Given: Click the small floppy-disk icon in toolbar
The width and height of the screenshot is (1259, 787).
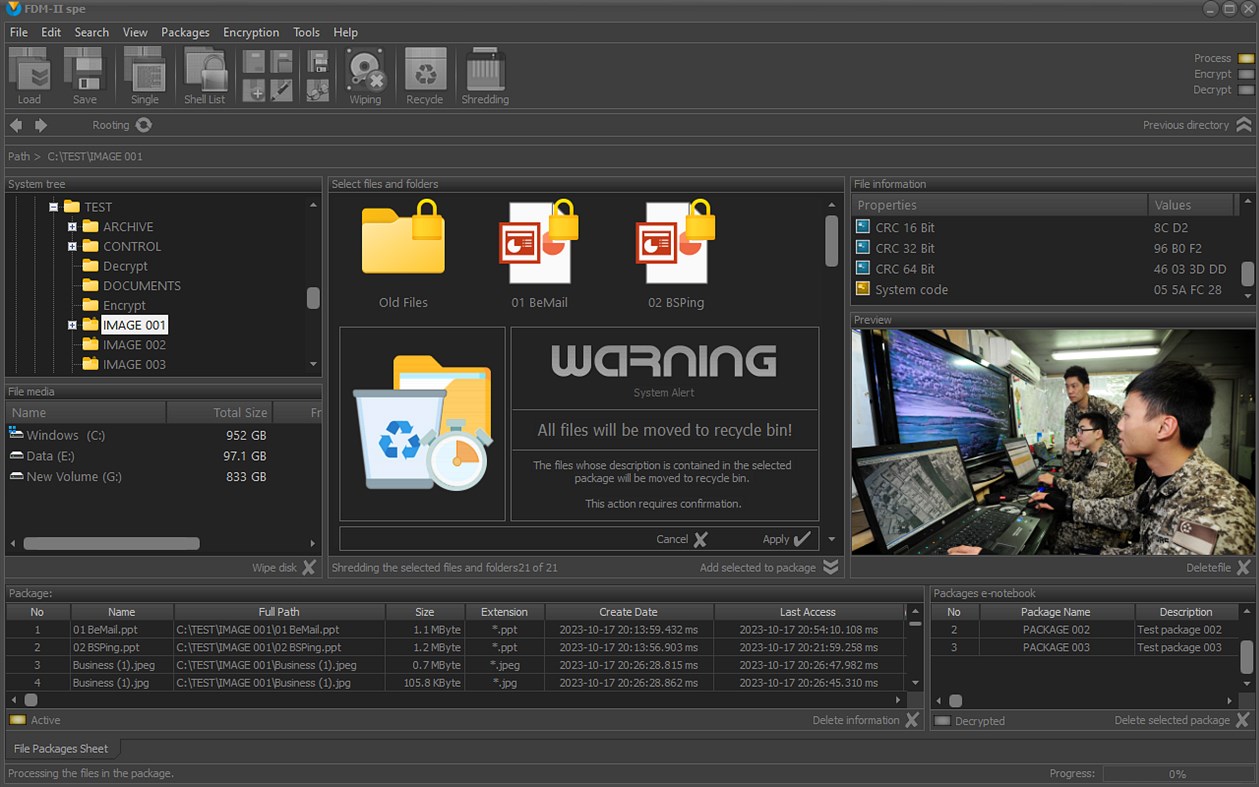Looking at the screenshot, I should pos(318,62).
